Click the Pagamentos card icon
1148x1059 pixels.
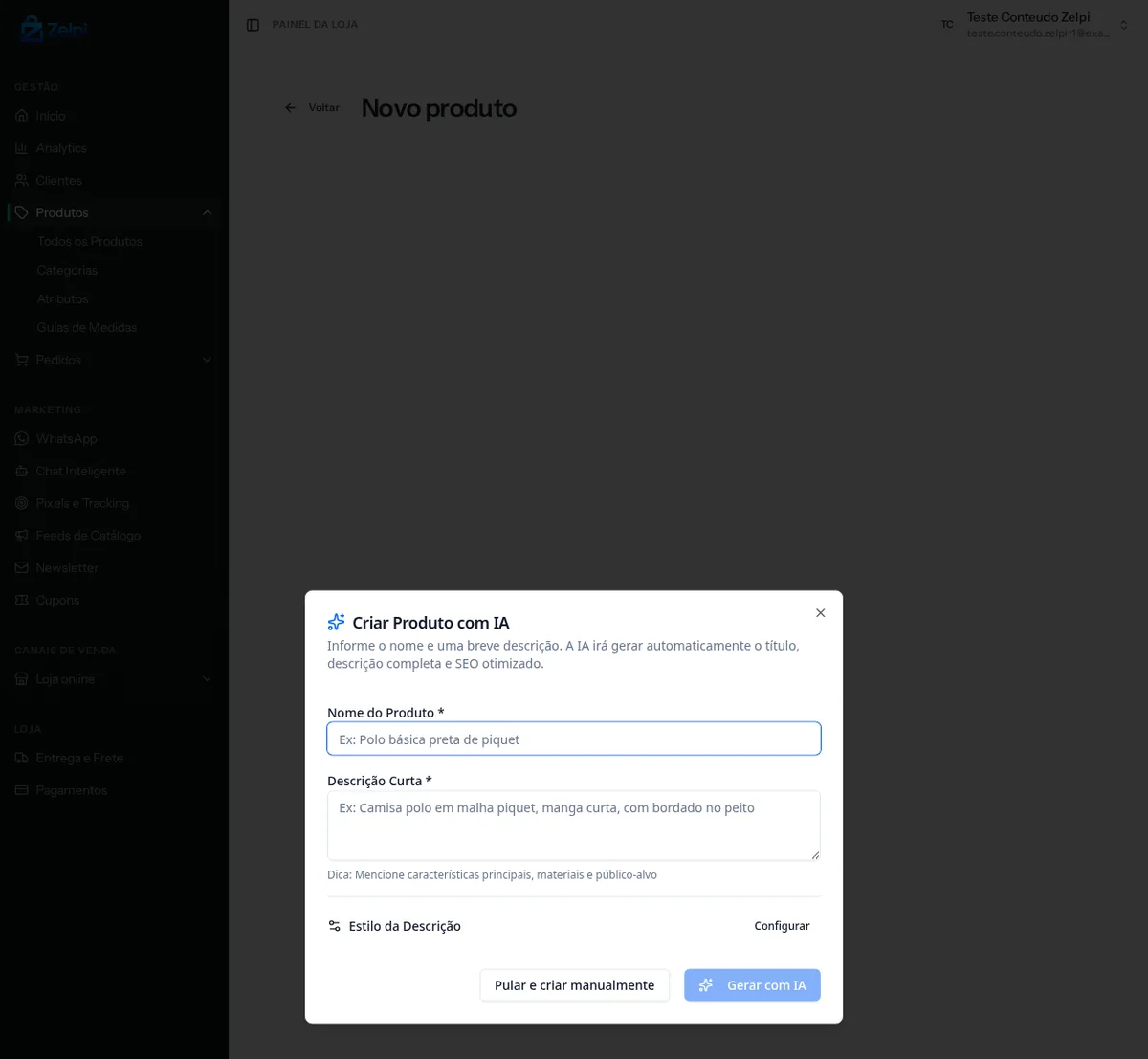pyautogui.click(x=22, y=790)
